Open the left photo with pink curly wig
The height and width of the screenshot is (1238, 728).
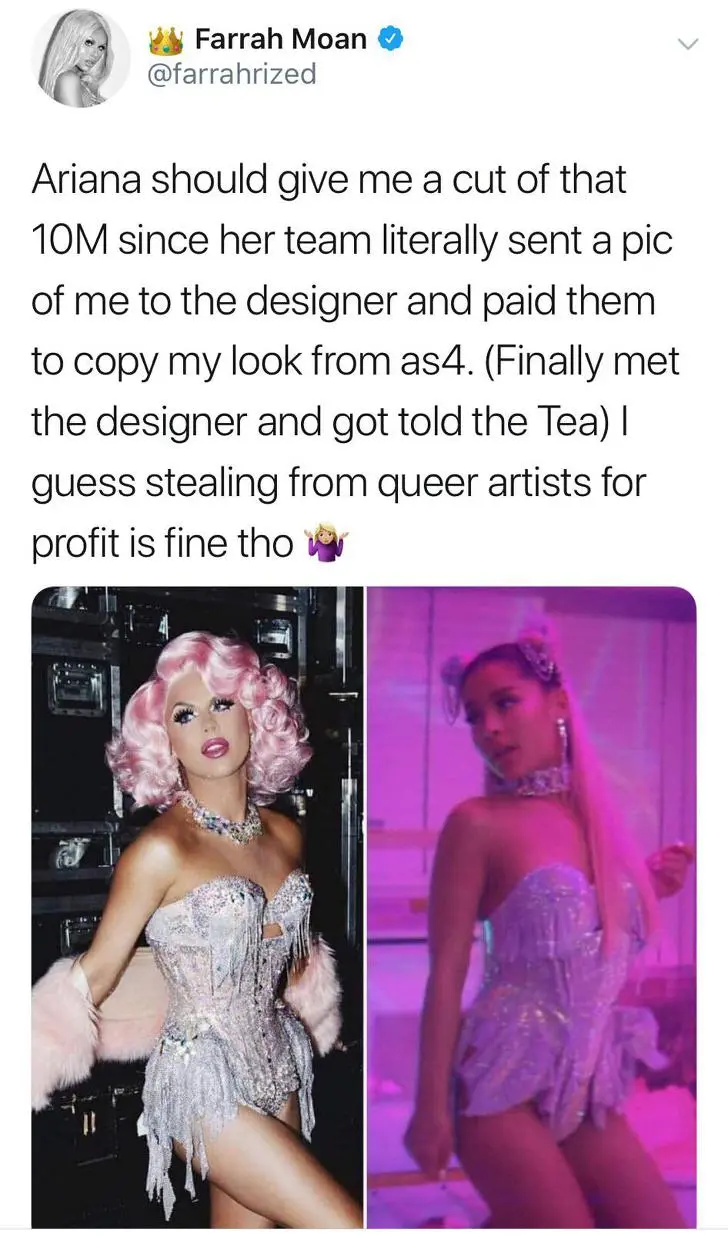pyautogui.click(x=197, y=906)
